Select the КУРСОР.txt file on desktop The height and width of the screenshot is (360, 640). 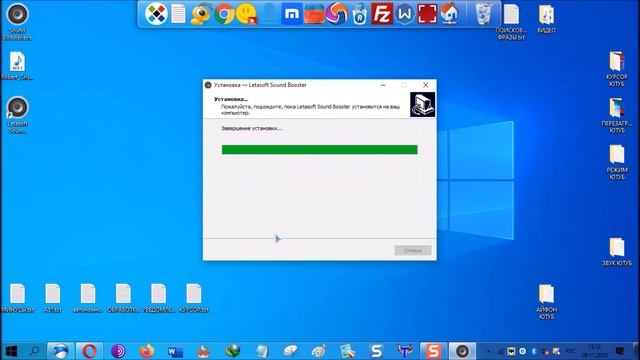point(194,298)
